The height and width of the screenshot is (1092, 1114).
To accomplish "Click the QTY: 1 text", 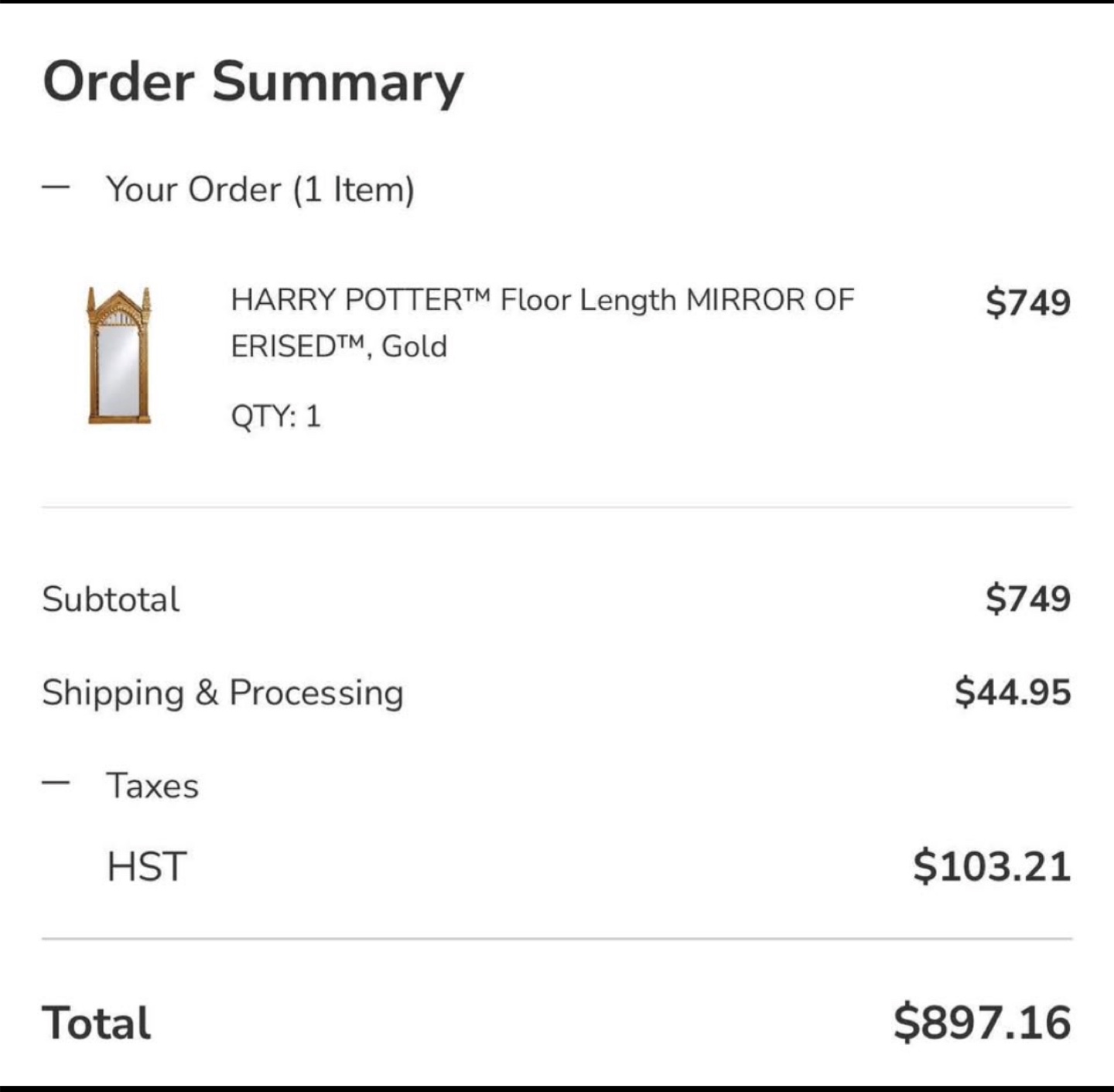I will [275, 416].
